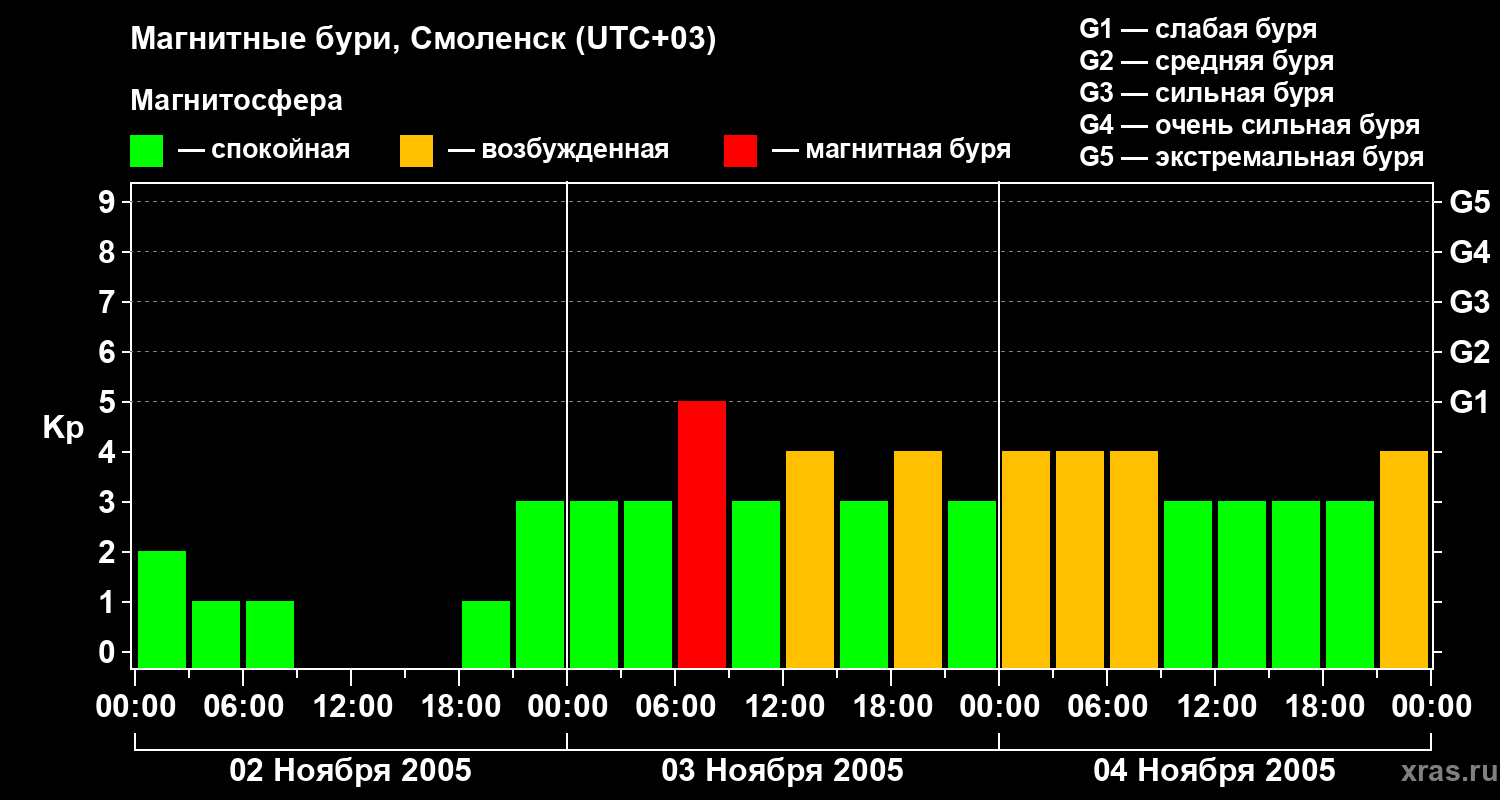Image resolution: width=1500 pixels, height=800 pixels.
Task: Click the '02 Ноября 2005' date label
Action: (350, 770)
